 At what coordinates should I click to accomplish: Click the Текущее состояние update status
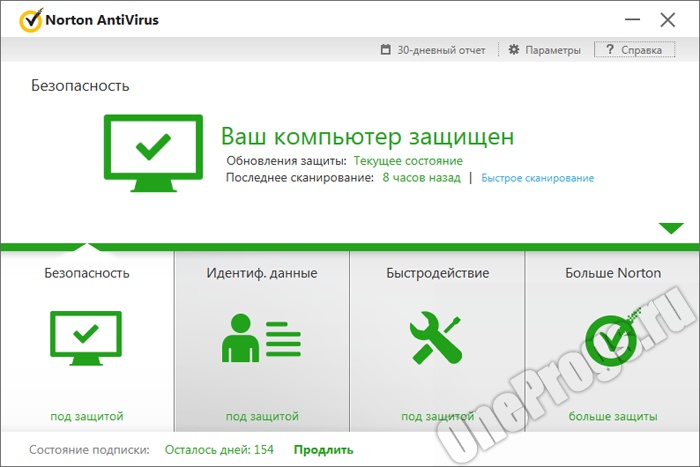pyautogui.click(x=408, y=161)
